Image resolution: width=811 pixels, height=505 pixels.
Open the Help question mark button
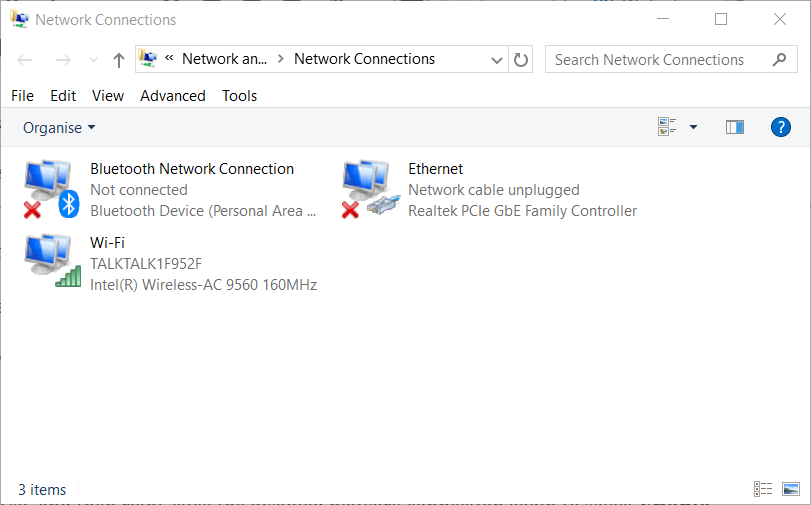click(x=781, y=127)
